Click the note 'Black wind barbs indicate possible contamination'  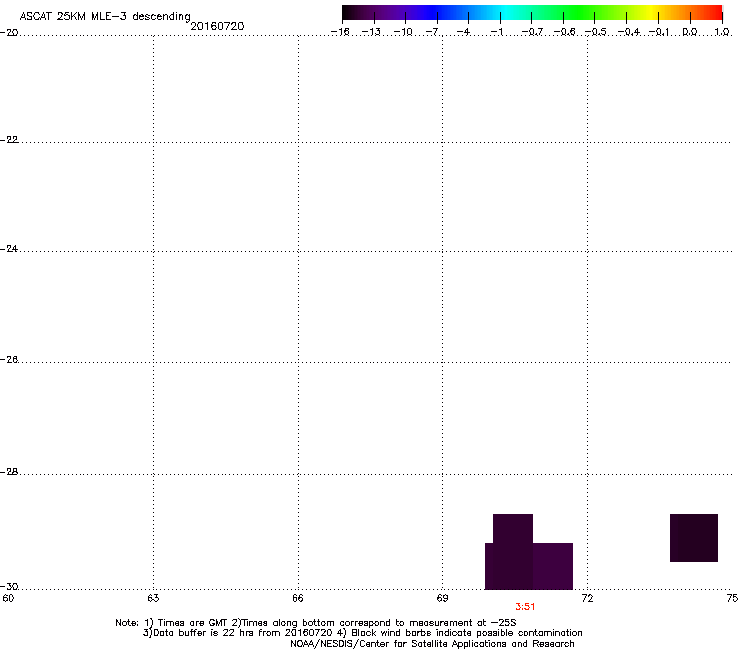[467, 633]
